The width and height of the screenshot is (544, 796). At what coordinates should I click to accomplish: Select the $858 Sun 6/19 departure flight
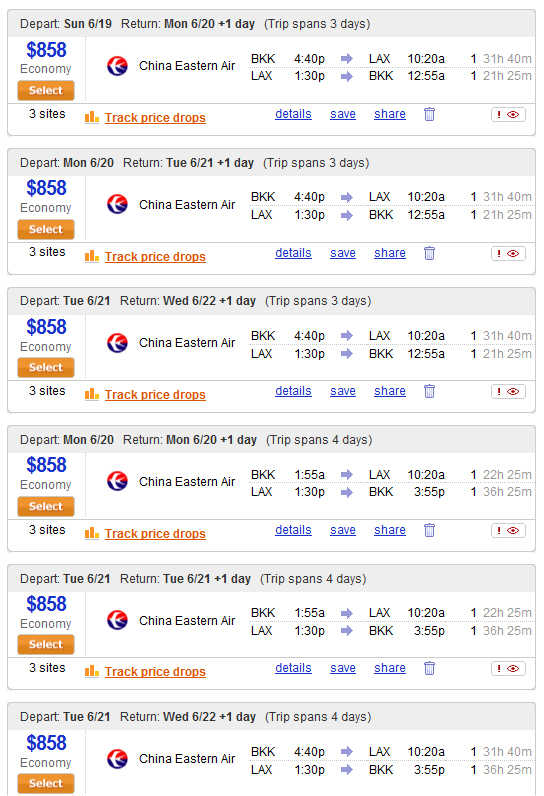click(x=46, y=90)
